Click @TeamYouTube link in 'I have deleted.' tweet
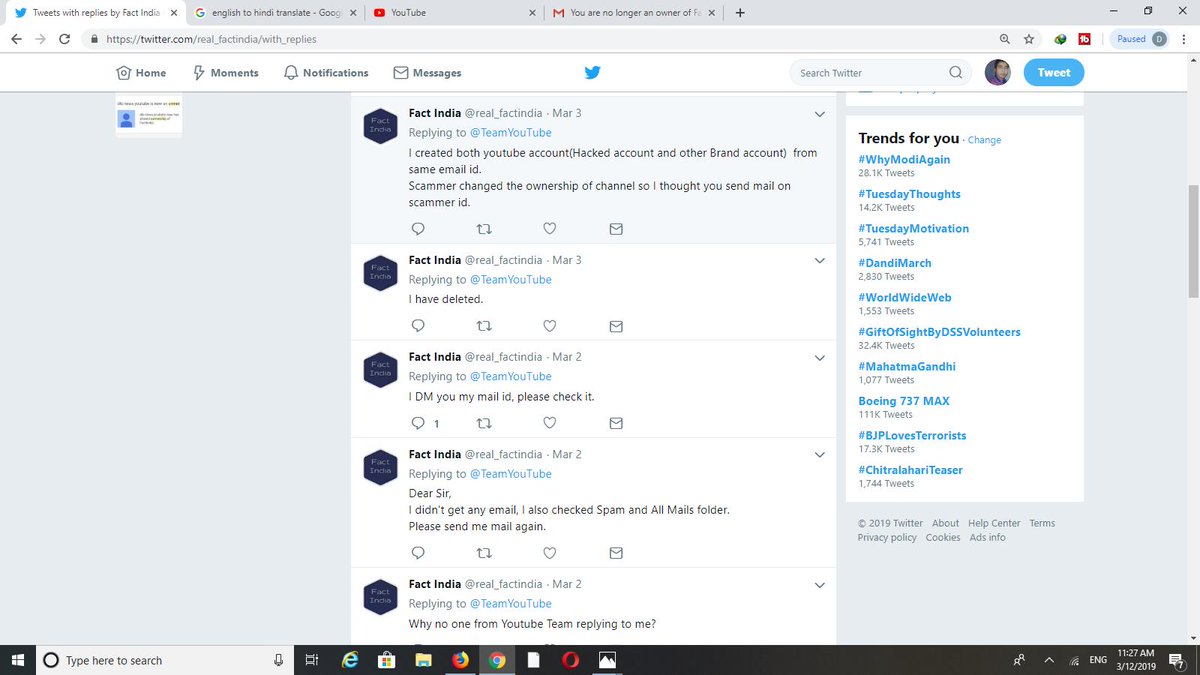The width and height of the screenshot is (1200, 675). [510, 280]
